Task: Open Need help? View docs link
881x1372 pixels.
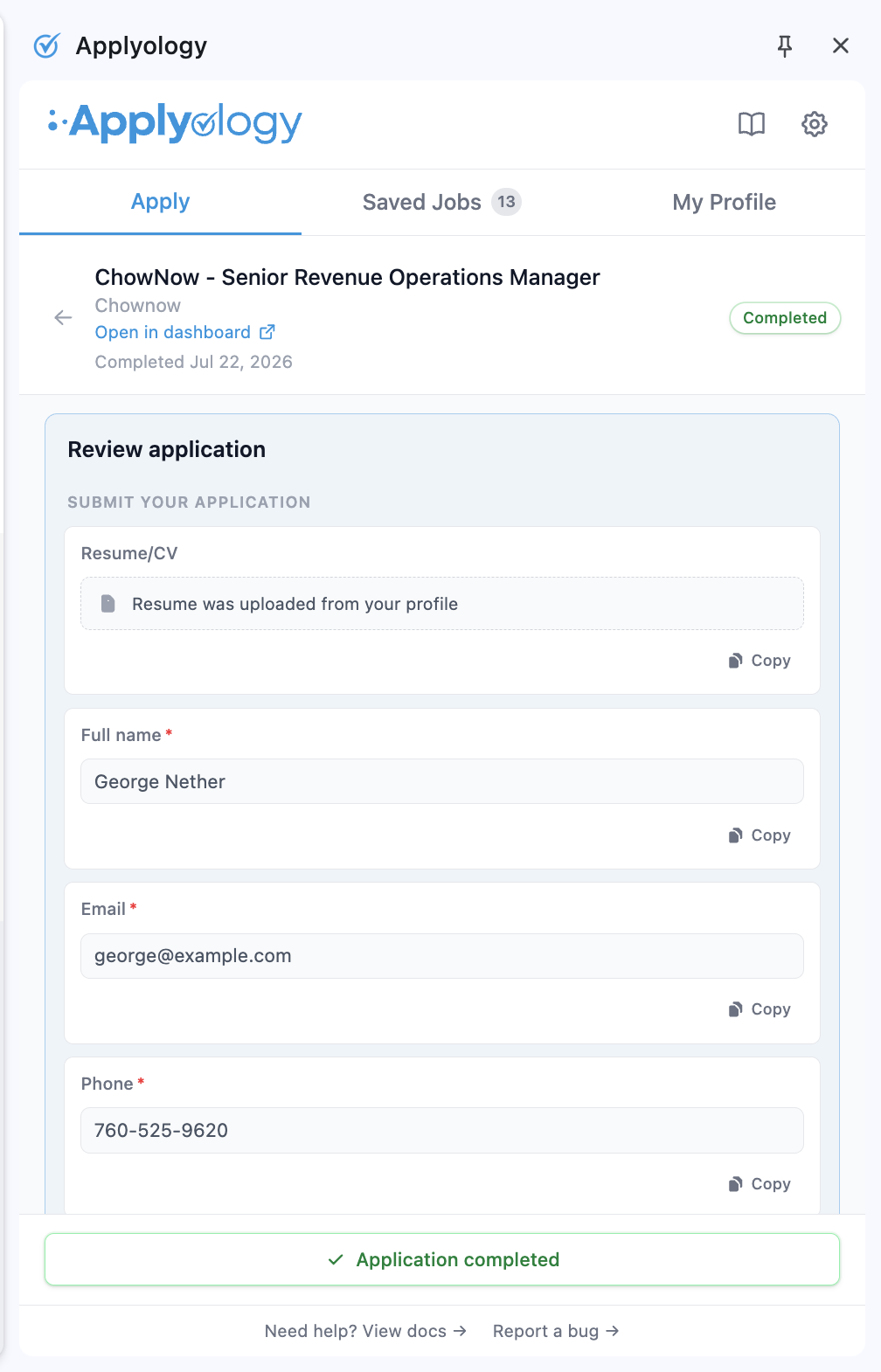Action: coord(365,1331)
